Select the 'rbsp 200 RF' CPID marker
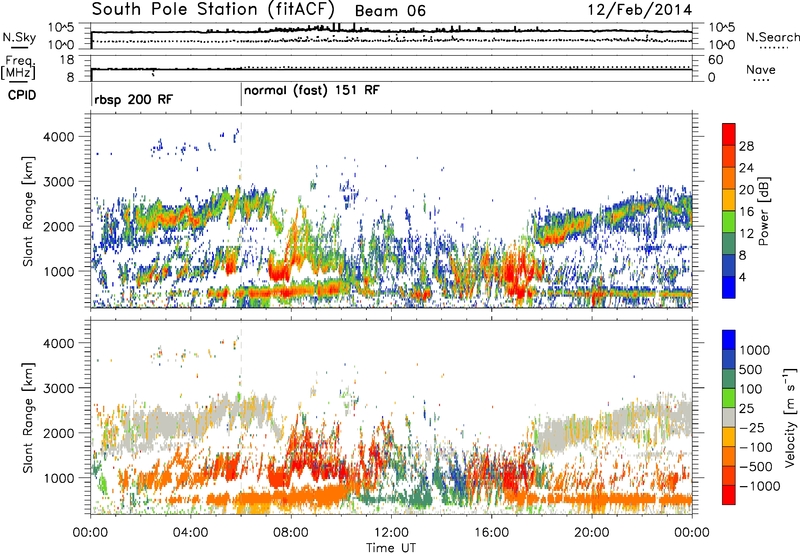 [133, 99]
